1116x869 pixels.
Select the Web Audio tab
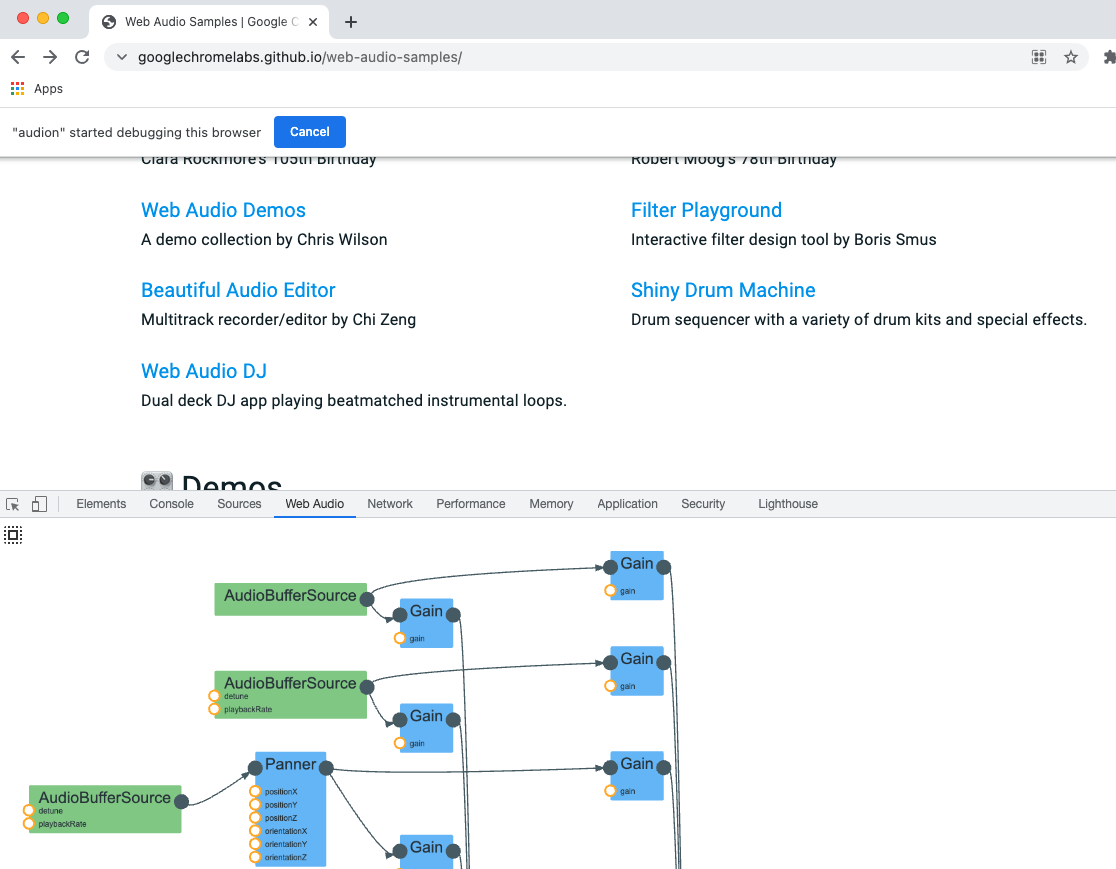tap(315, 504)
